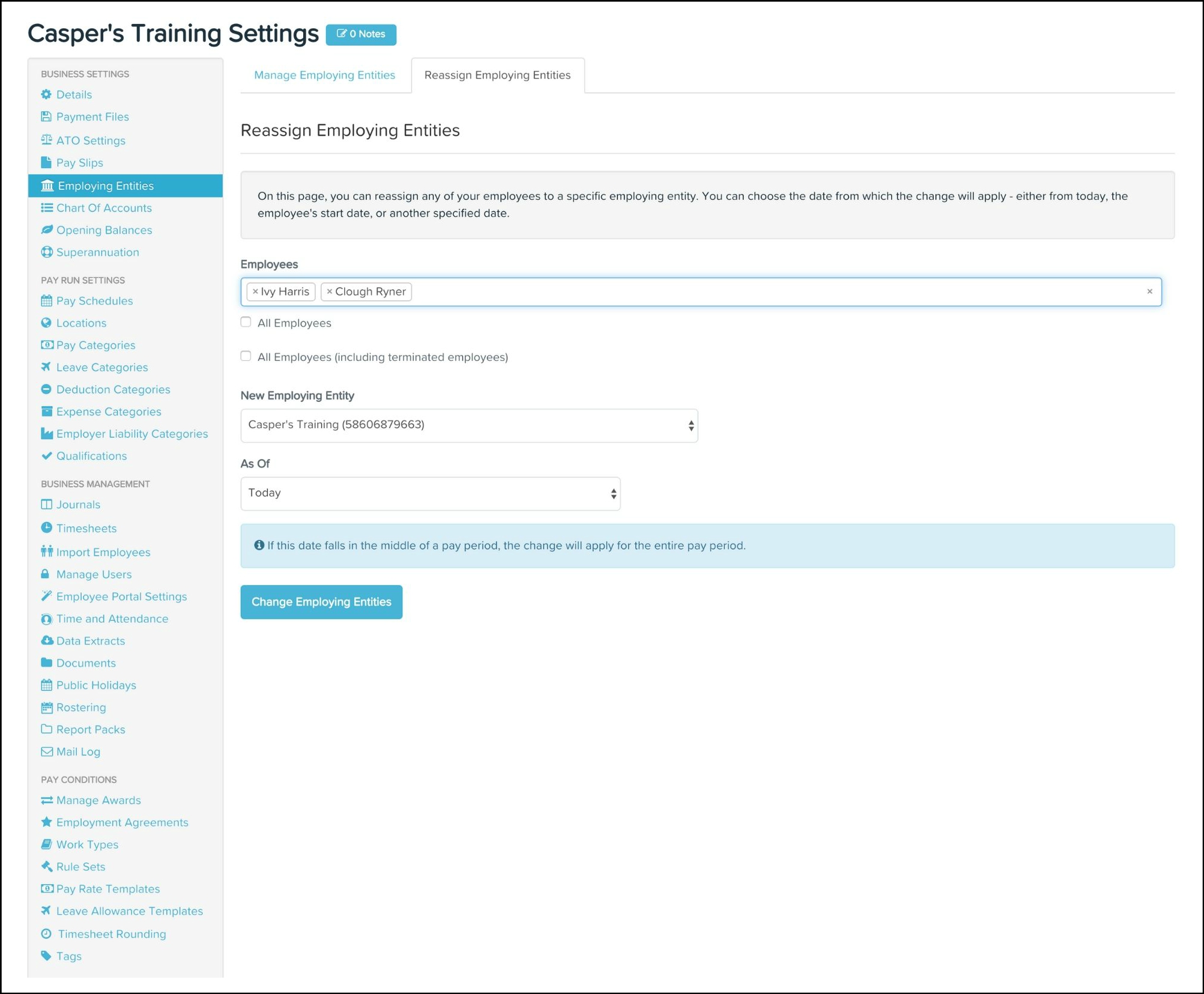The image size is (1204, 994).
Task: Switch to Manage Employing Entities tab
Action: point(324,75)
